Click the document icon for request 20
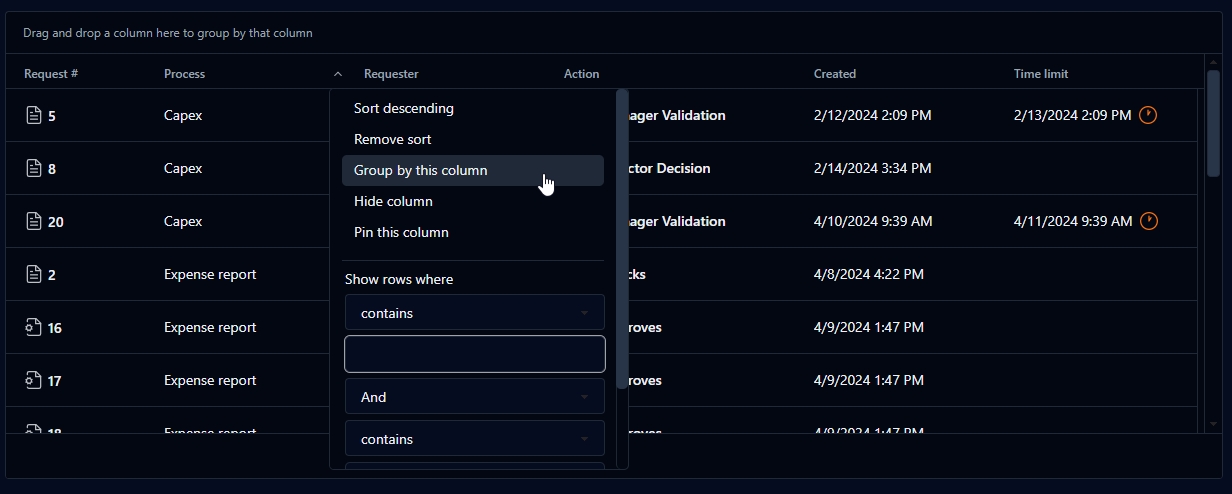 coord(34,221)
